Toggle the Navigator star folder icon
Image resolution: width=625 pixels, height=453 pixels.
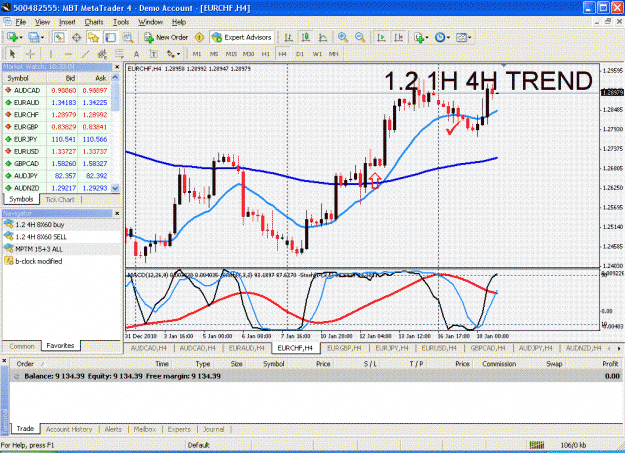[x=93, y=37]
